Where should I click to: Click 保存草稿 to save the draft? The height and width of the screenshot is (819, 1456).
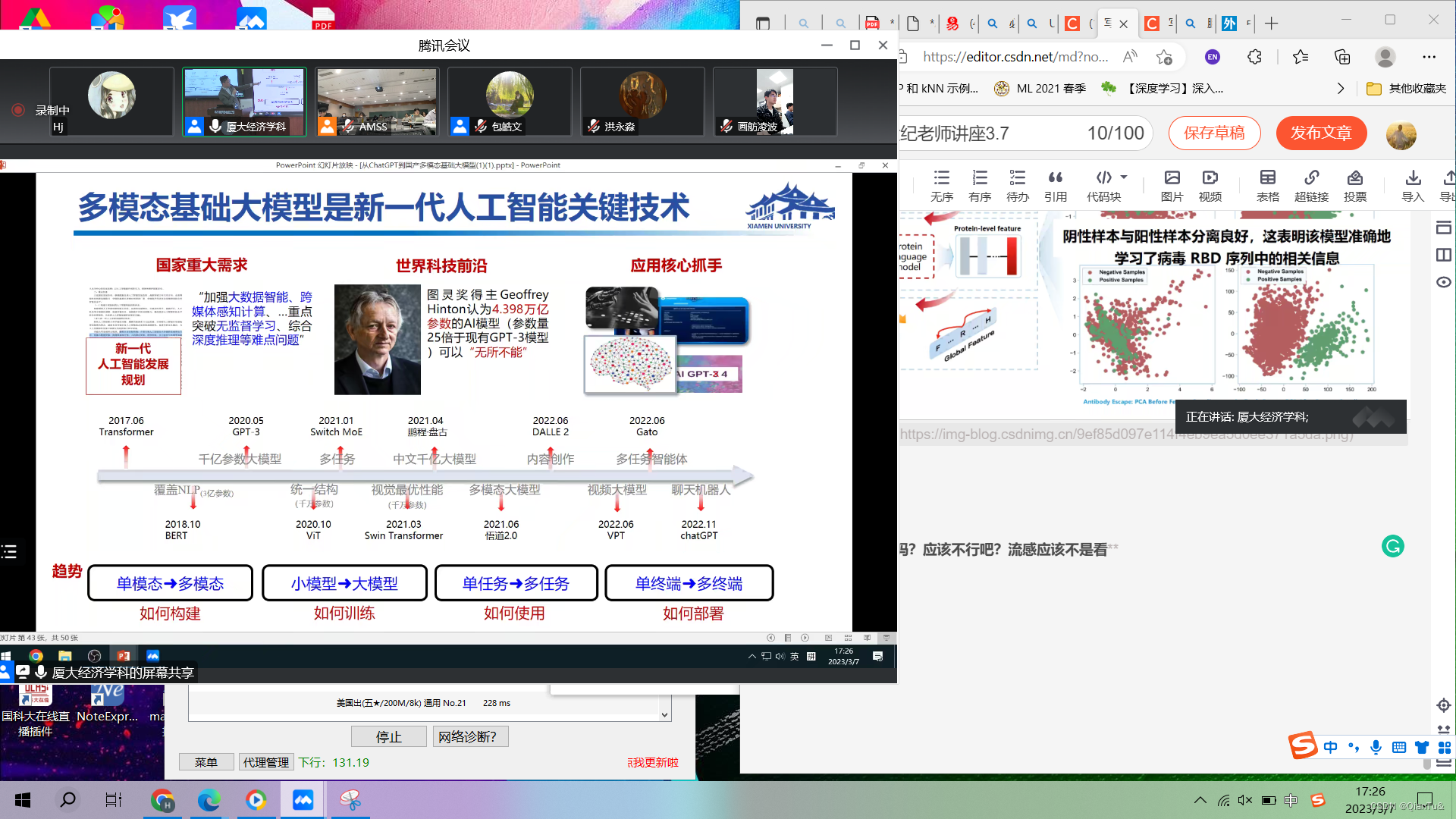click(1215, 133)
